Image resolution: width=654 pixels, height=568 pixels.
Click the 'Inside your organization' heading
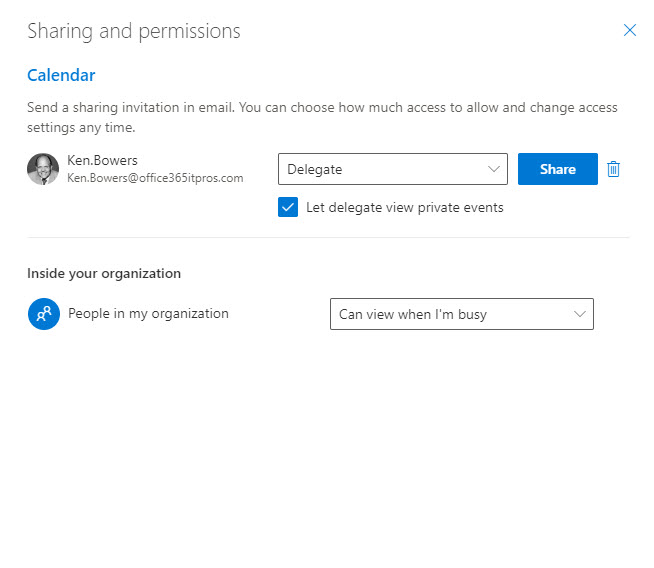coord(104,274)
